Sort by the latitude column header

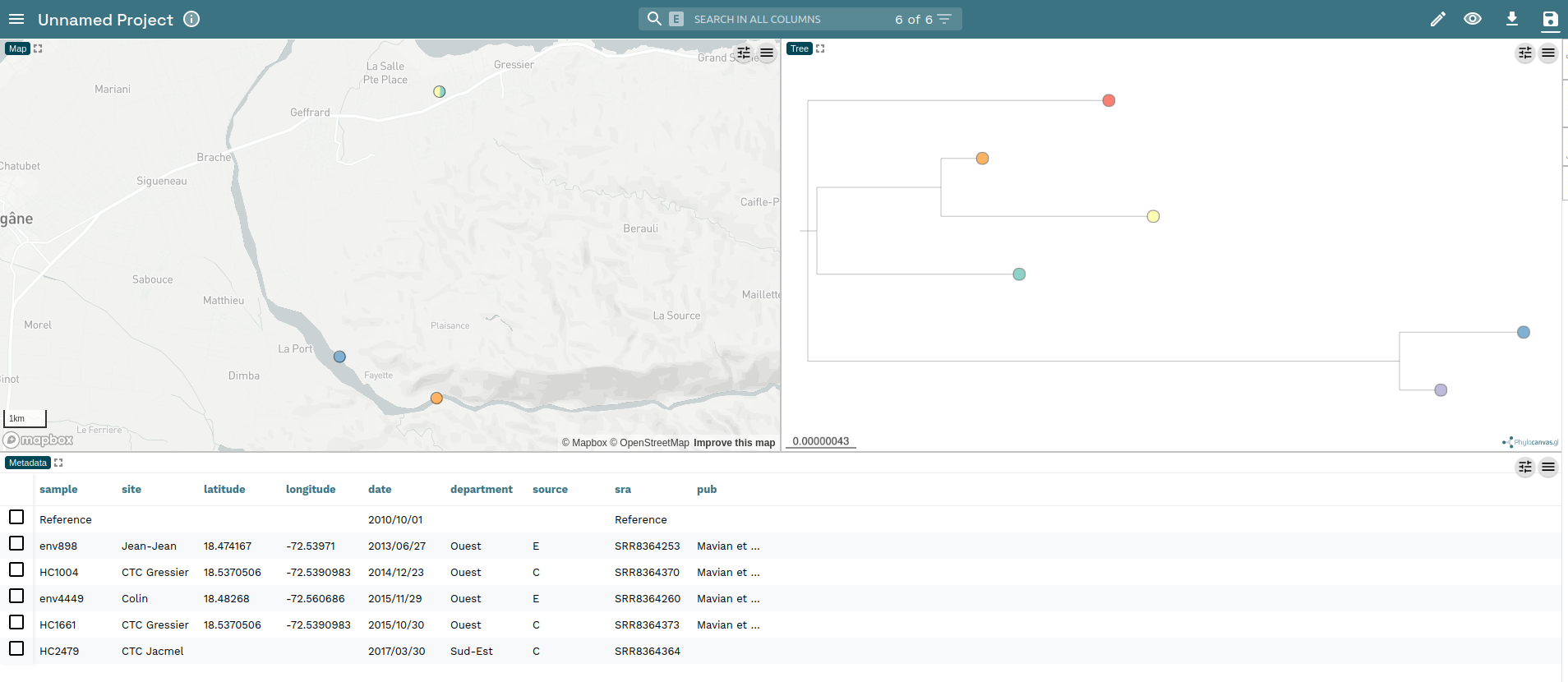click(224, 489)
